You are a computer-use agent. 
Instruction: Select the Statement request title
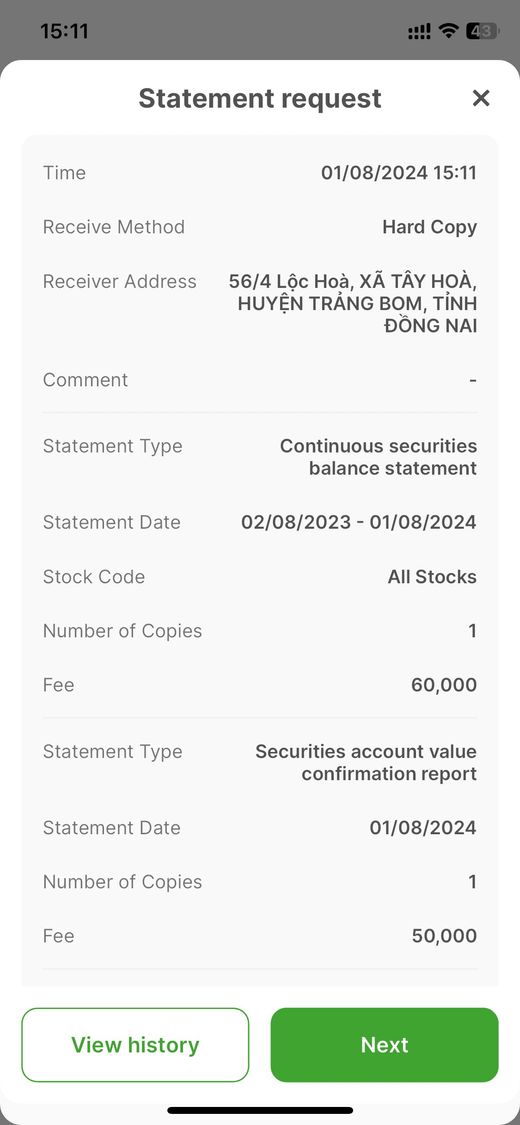tap(260, 98)
